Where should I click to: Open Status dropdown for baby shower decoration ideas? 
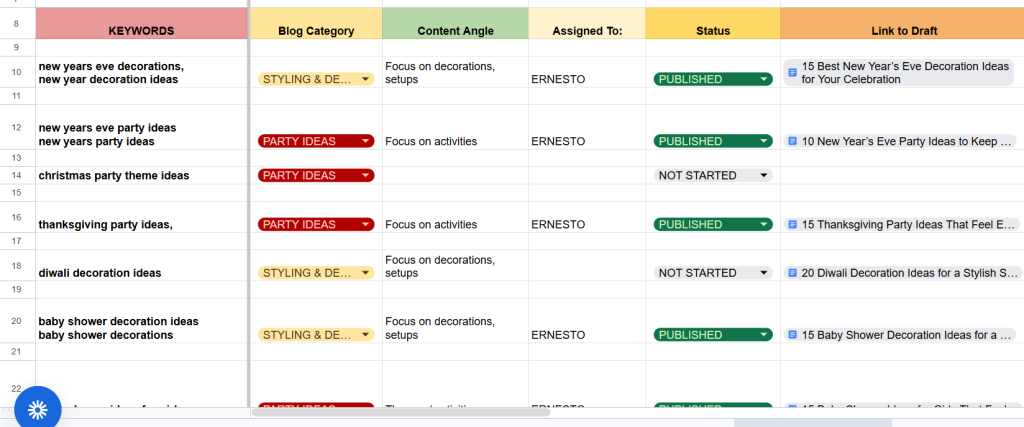(x=713, y=334)
